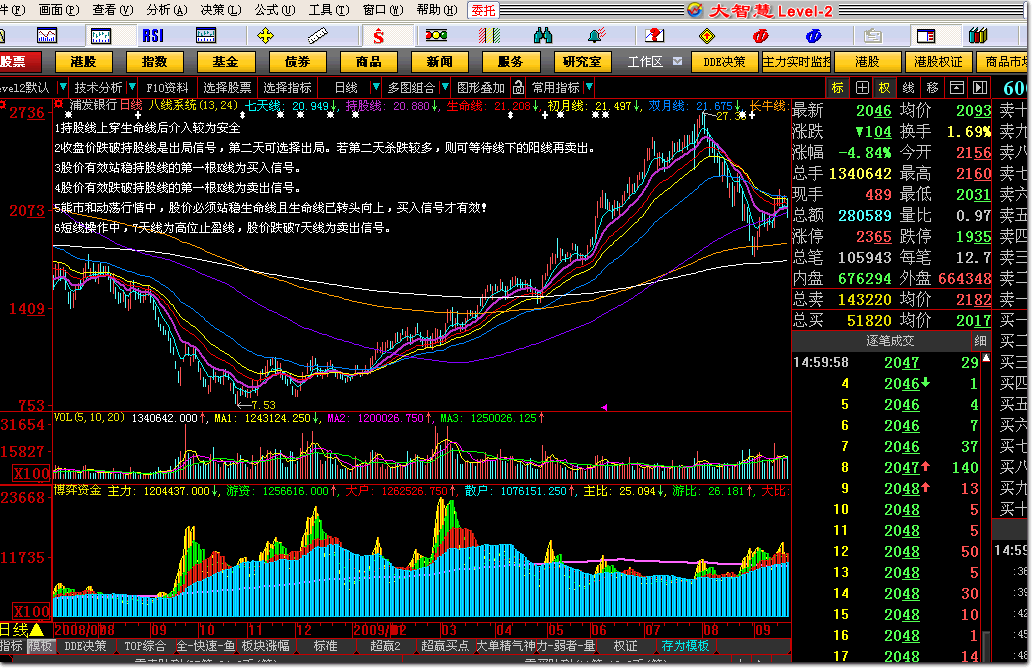The width and height of the screenshot is (1034, 669).
Task: Toggle the 权 adjustment button
Action: pyautogui.click(x=884, y=88)
